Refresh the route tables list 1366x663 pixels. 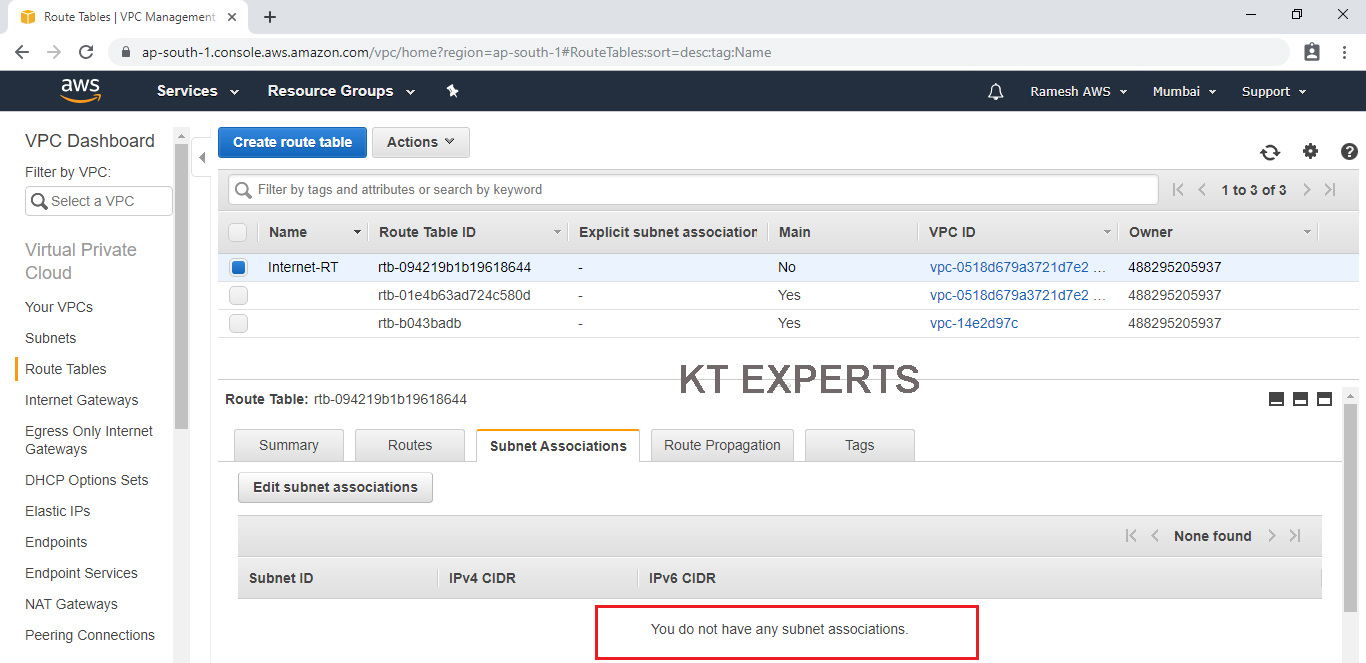pyautogui.click(x=1270, y=152)
